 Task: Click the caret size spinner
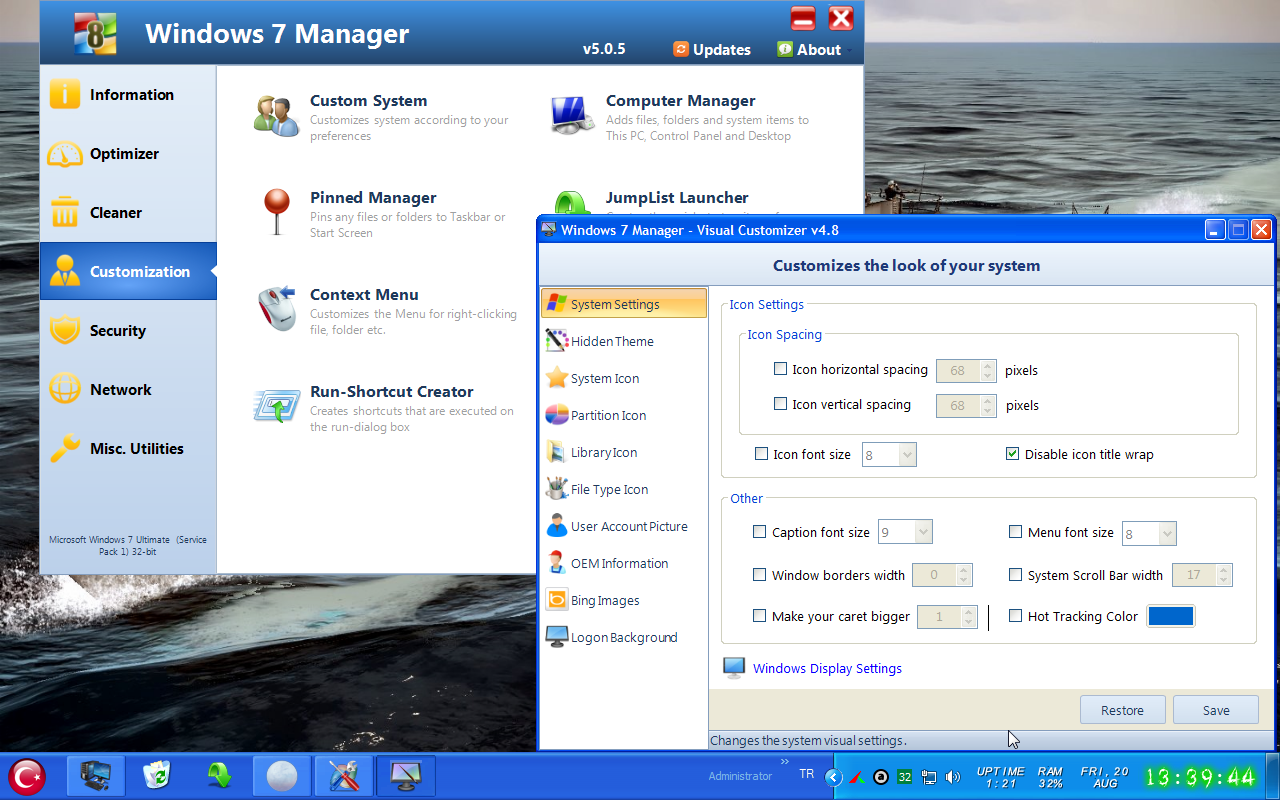tap(947, 617)
